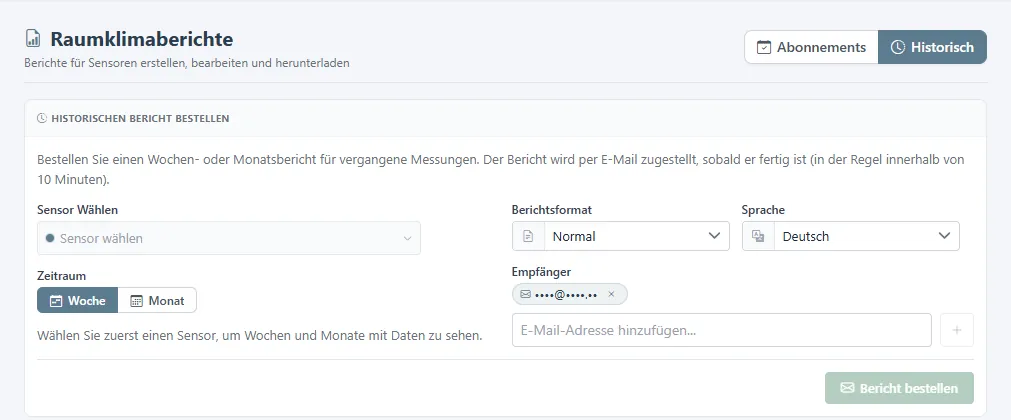Click the Zeitraum label
1011x420 pixels.
coord(62,275)
